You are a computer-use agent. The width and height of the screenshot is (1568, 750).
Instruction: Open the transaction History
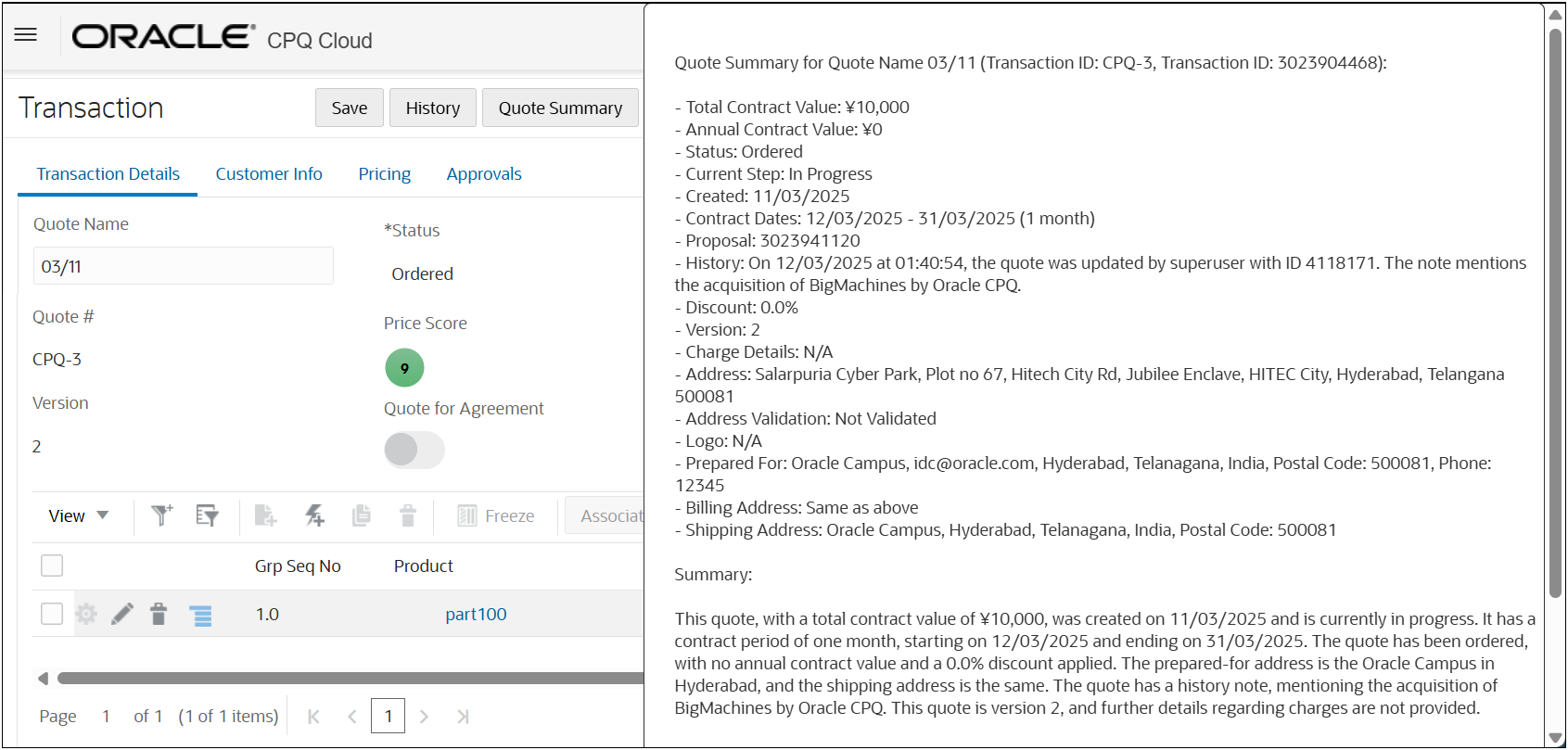(433, 108)
